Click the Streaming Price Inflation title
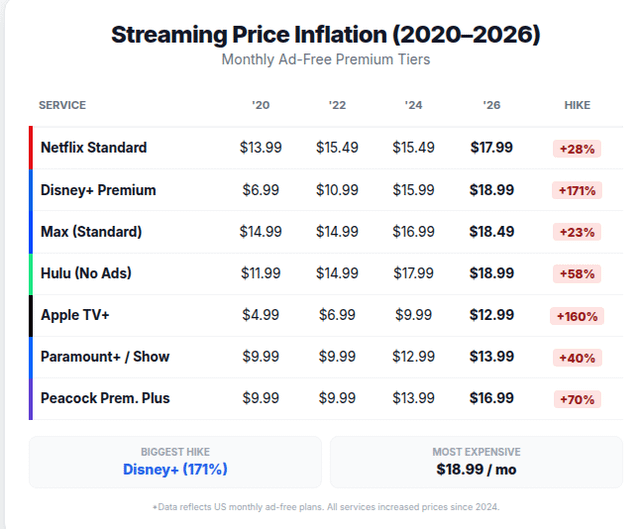The width and height of the screenshot is (640, 529). [325, 34]
